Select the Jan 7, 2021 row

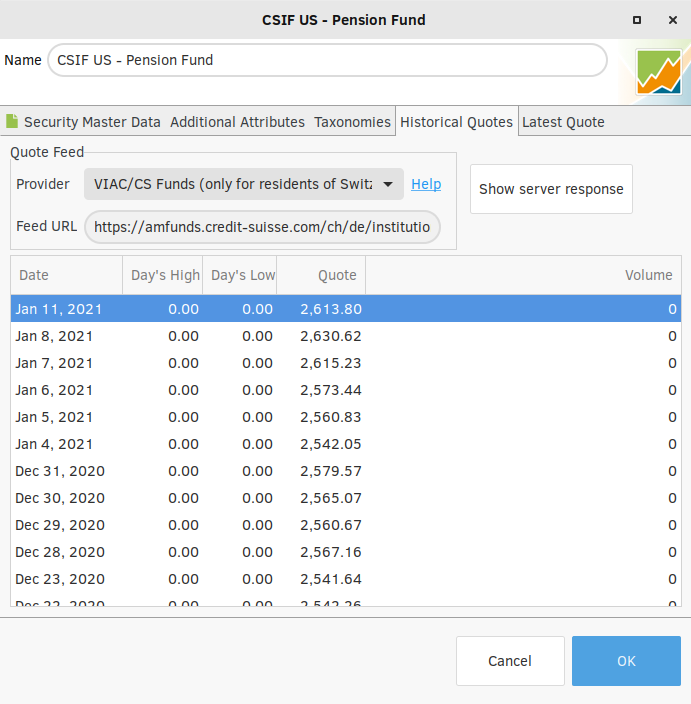point(346,363)
